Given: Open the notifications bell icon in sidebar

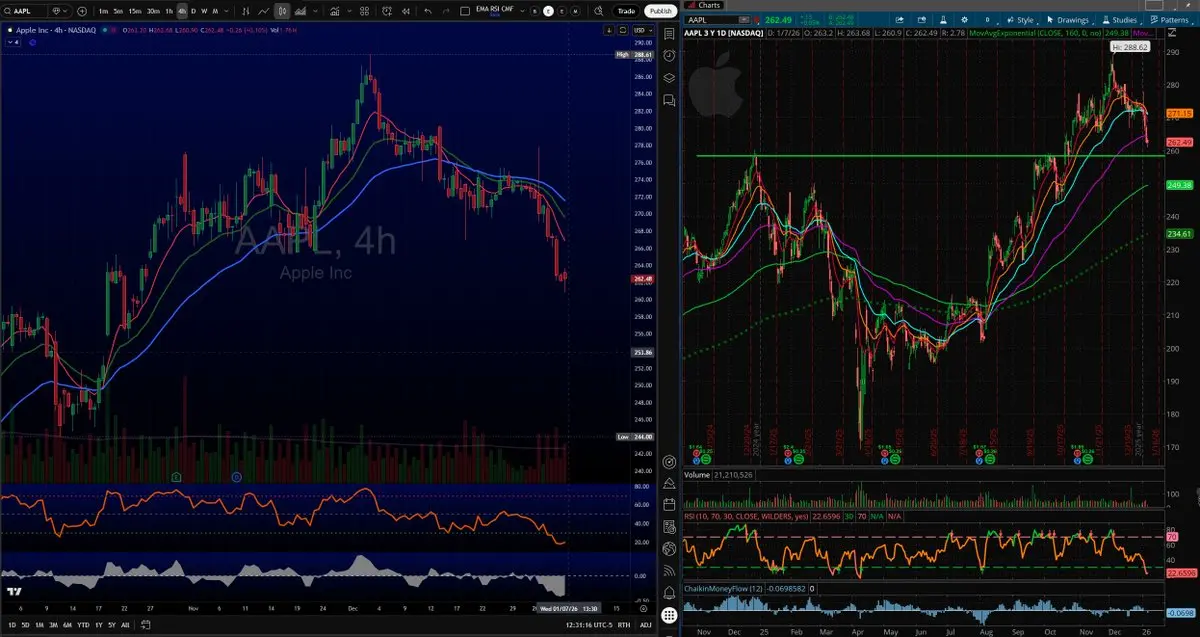Looking at the screenshot, I should pyautogui.click(x=669, y=592).
